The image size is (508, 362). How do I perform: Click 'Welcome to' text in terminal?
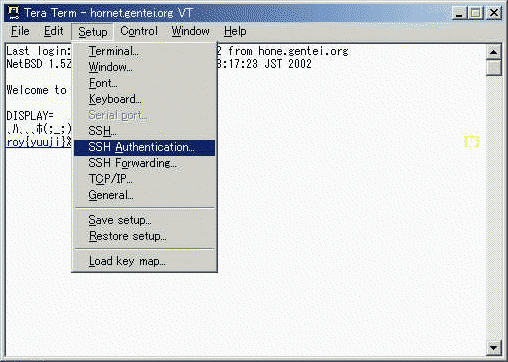(x=37, y=90)
